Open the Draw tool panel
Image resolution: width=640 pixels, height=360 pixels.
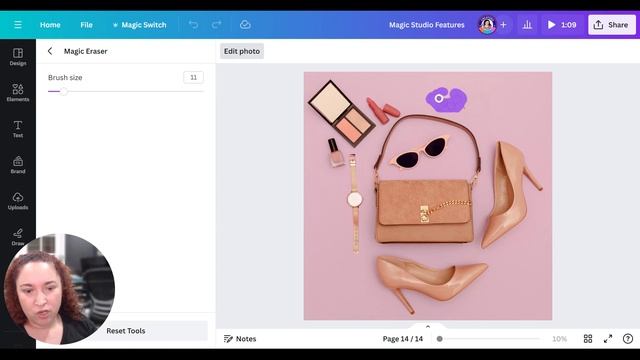point(18,237)
